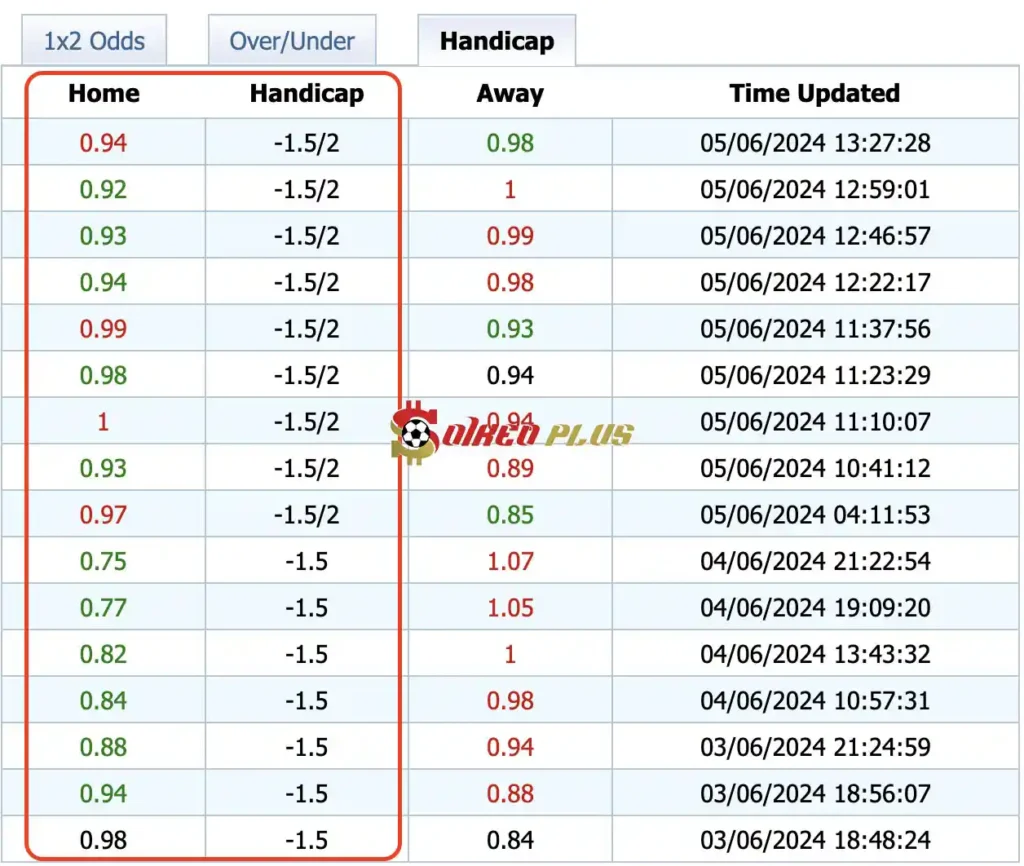Click the soccer ball watermark logo

click(x=416, y=434)
